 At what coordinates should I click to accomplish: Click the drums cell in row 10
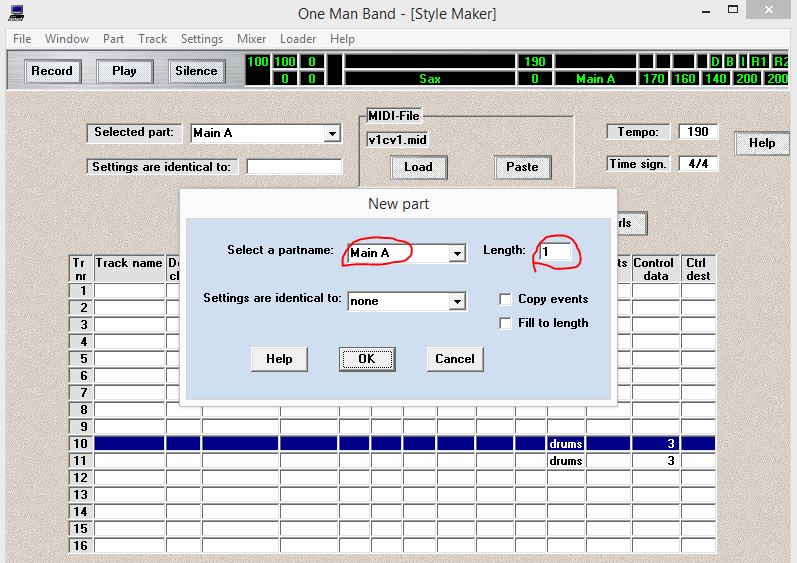click(x=566, y=444)
